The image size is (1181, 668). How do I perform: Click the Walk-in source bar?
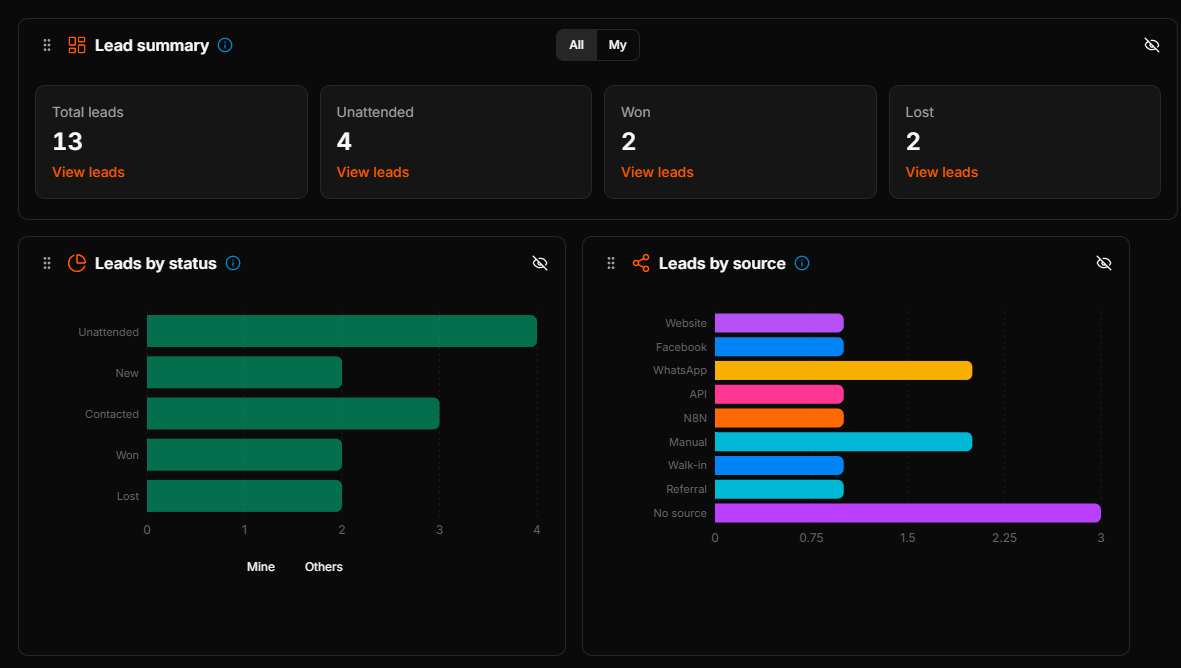[779, 465]
